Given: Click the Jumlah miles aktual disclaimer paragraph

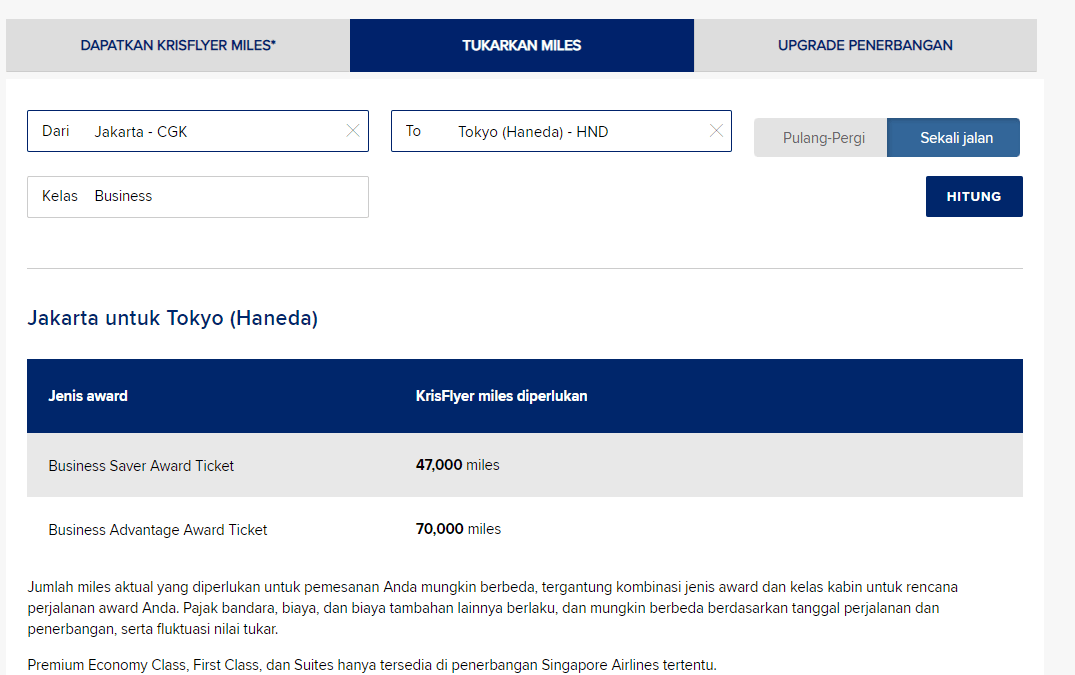Looking at the screenshot, I should (492, 608).
